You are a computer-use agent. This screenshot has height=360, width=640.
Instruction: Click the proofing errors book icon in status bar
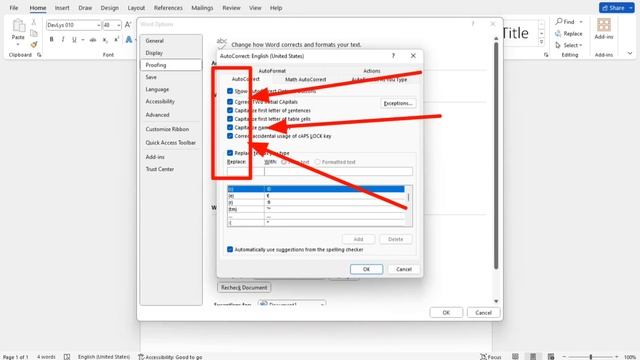tap(67, 357)
